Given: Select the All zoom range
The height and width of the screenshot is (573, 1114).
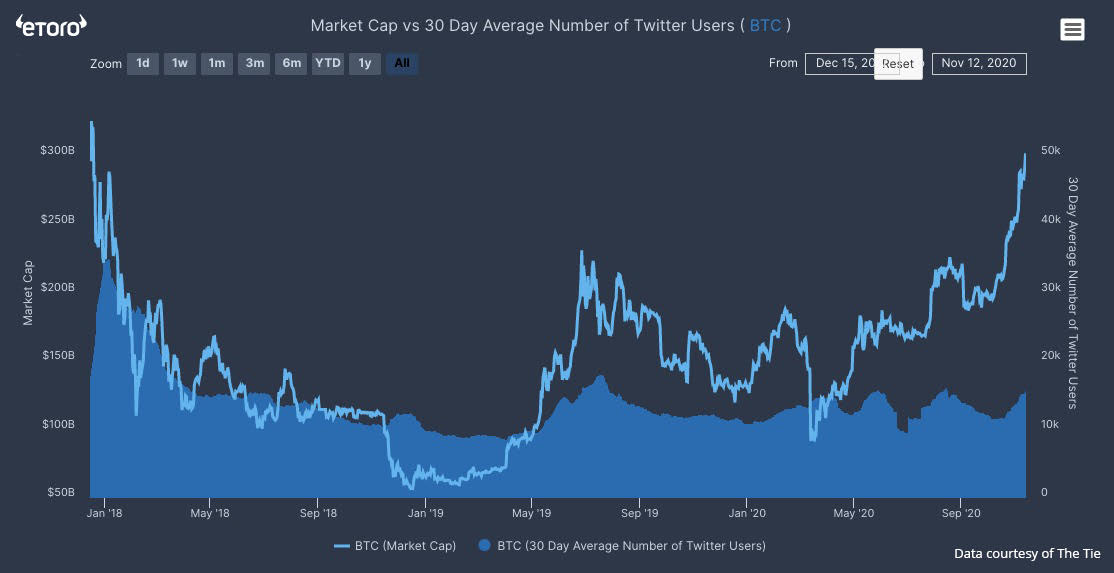Looking at the screenshot, I should point(402,64).
